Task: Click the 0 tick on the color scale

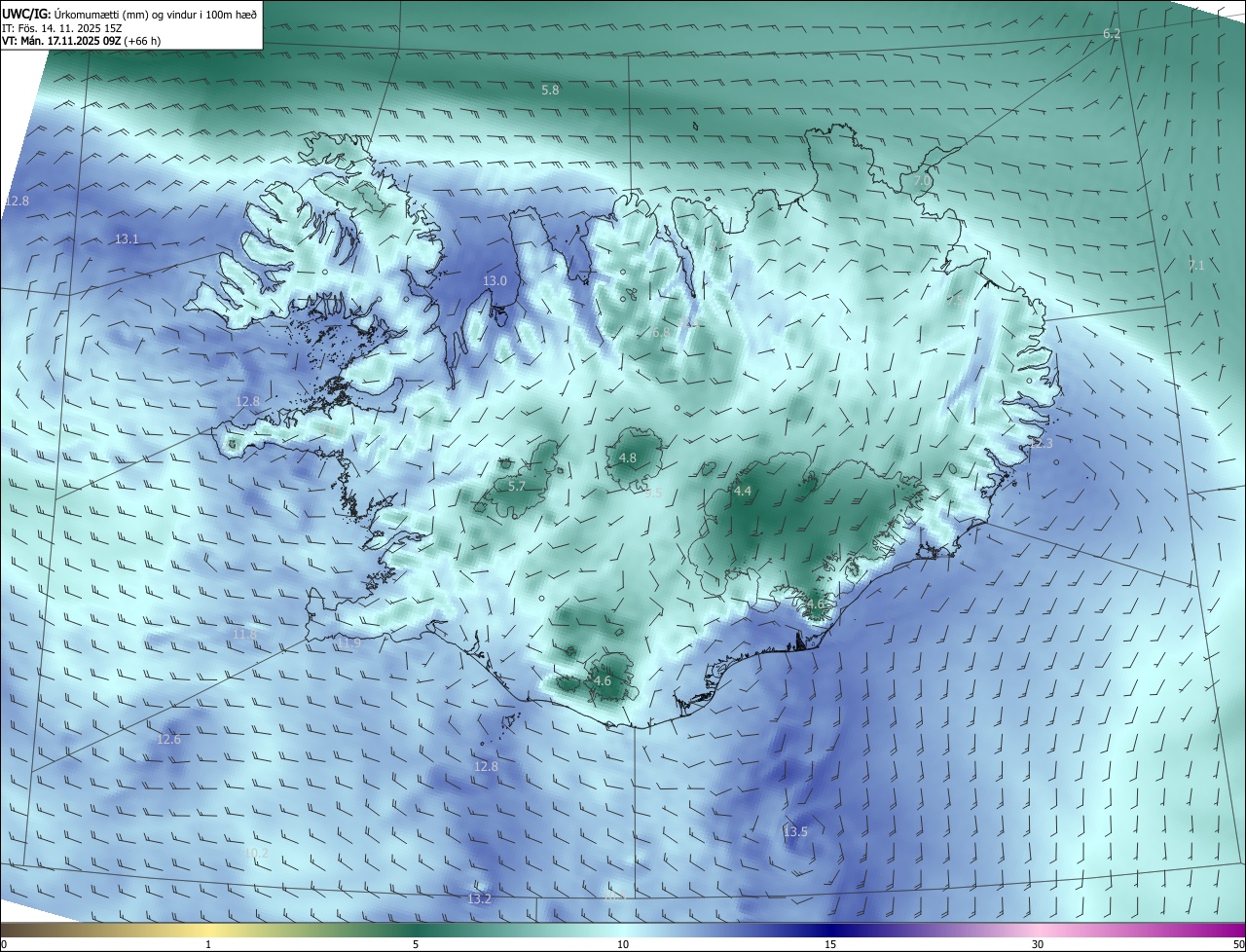Action: [x=4, y=945]
